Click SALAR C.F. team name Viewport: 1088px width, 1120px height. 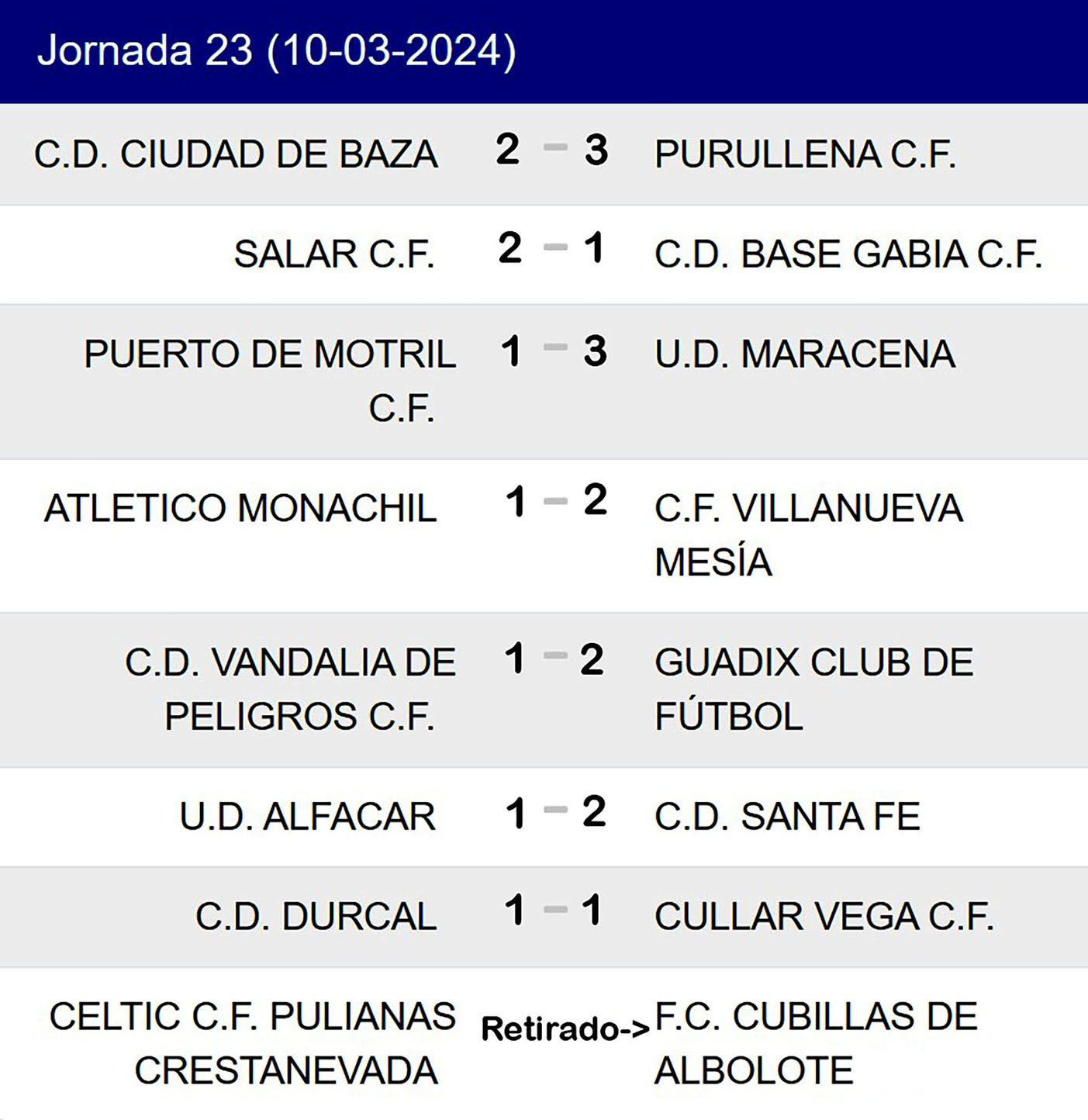pyautogui.click(x=334, y=254)
